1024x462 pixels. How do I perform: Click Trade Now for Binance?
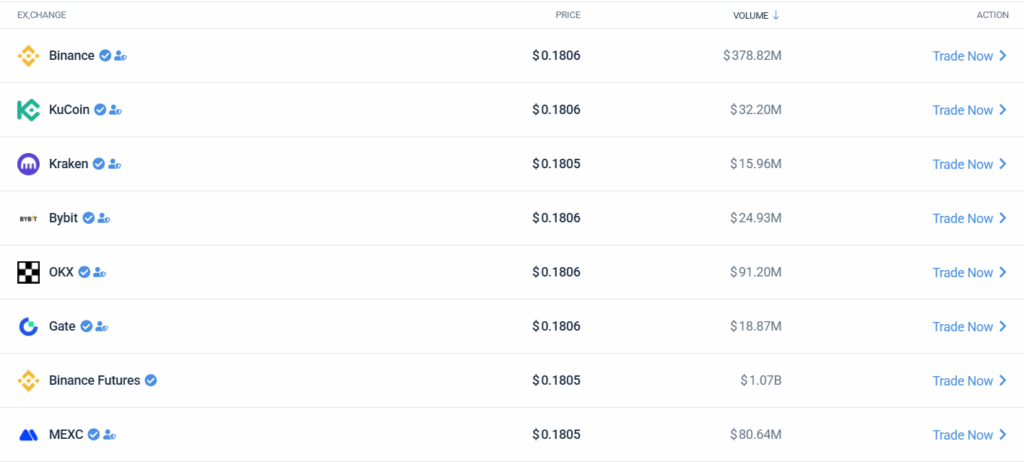click(x=962, y=56)
